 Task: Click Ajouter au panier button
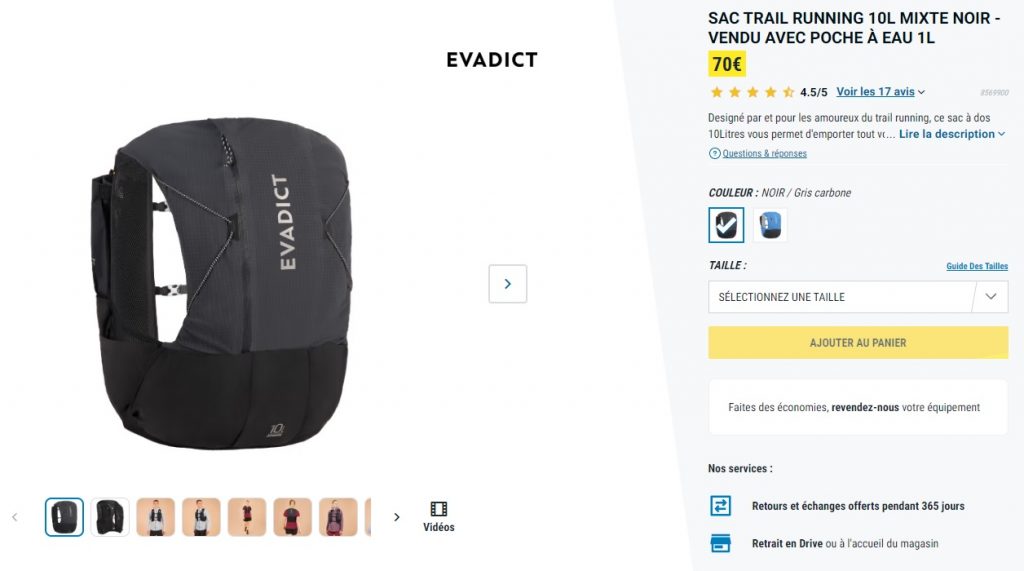coord(858,342)
